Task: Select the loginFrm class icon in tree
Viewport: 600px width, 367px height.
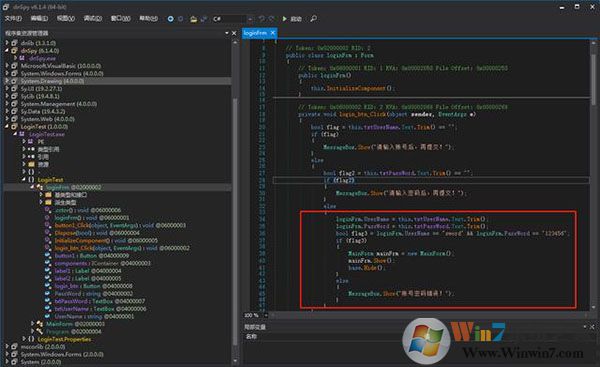Action: coord(40,187)
